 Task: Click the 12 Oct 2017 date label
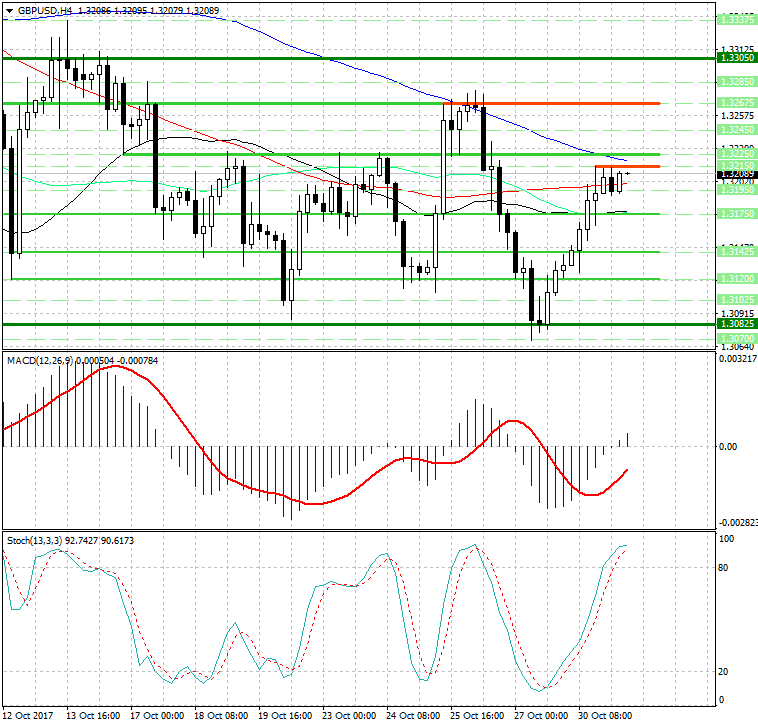[x=28, y=715]
